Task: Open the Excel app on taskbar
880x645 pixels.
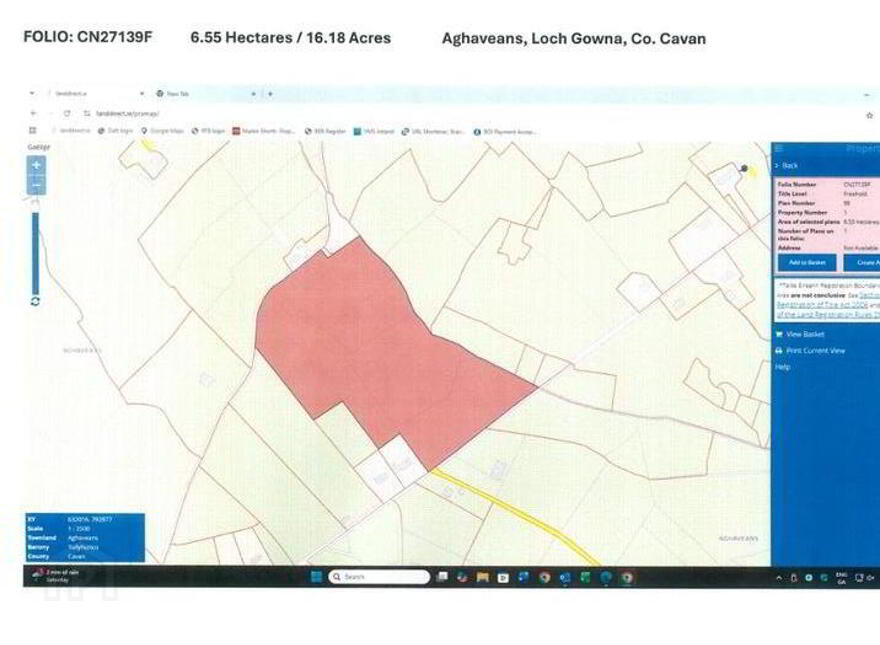Action: (585, 577)
